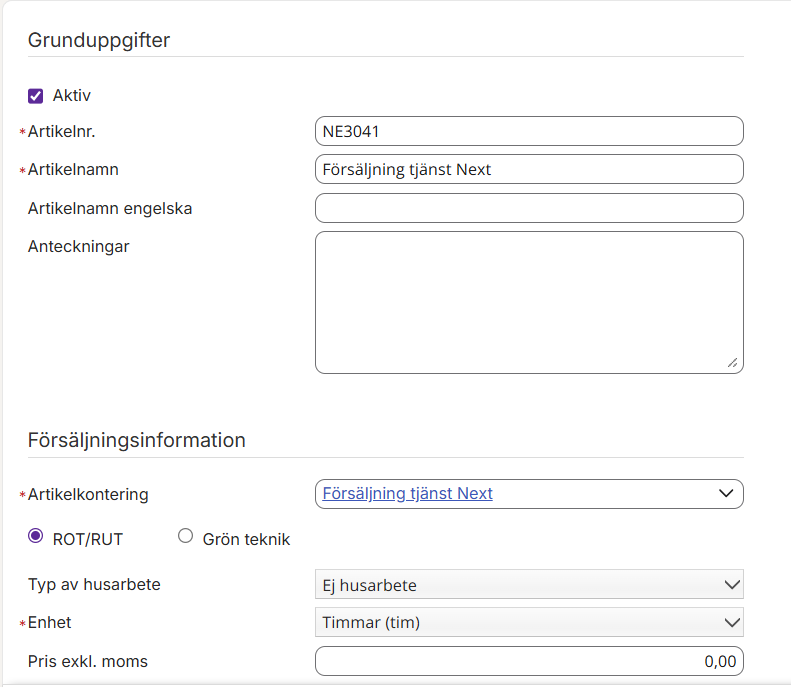This screenshot has height=687, width=791.
Task: Click the Pris exkl. moms label
Action: 88,661
